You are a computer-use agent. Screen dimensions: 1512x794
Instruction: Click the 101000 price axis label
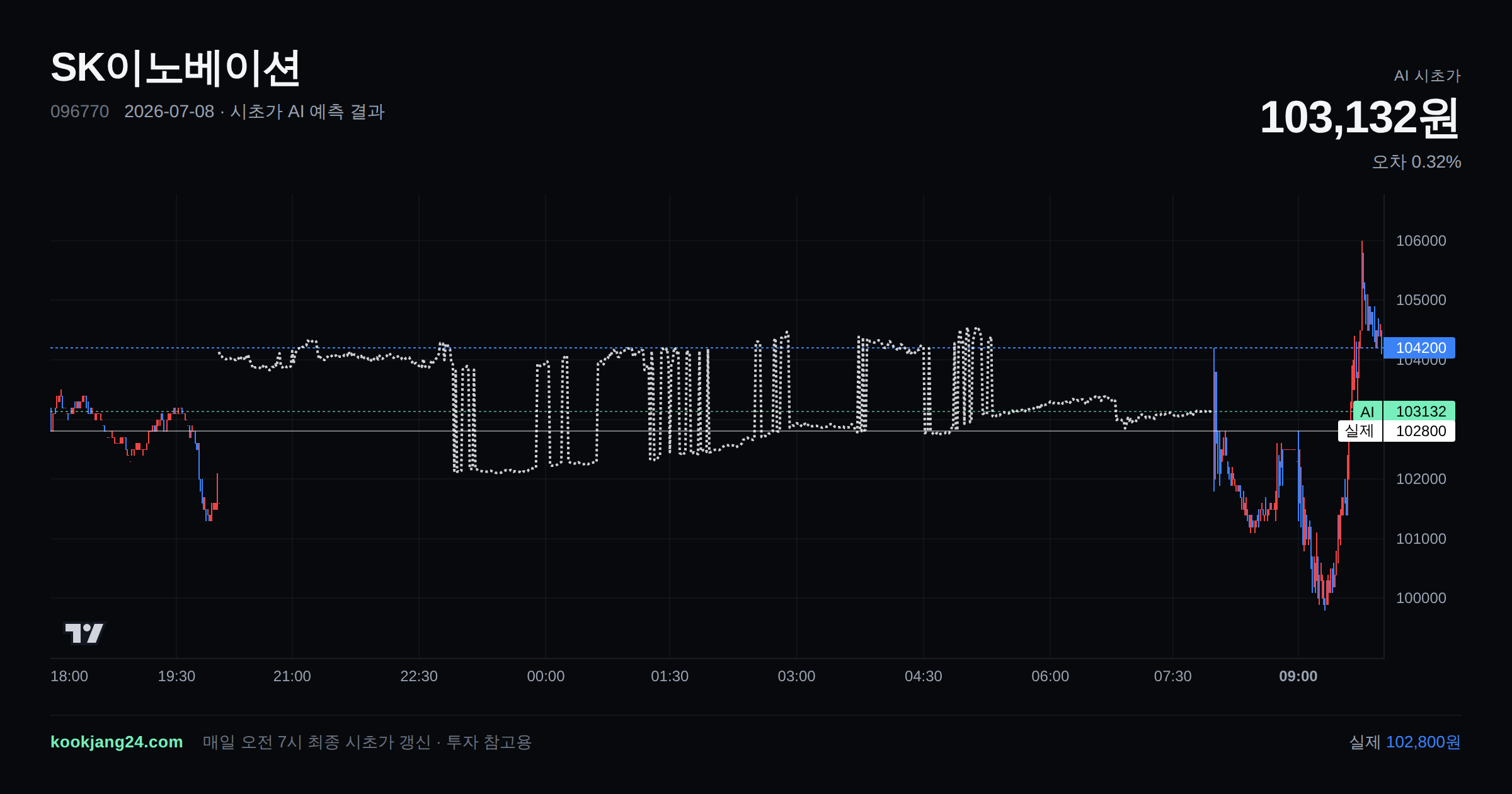(x=1421, y=539)
